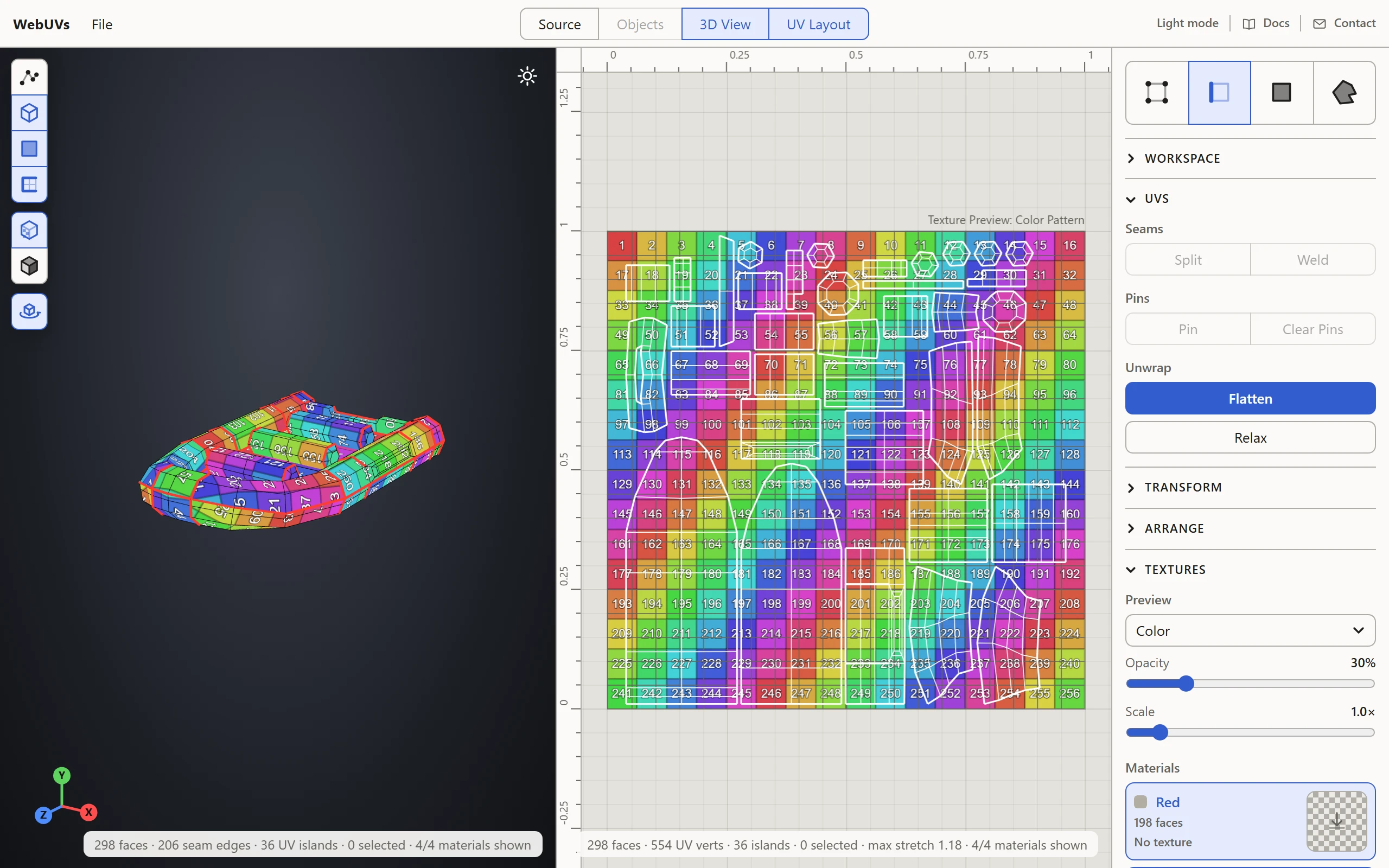Toggle the grid table overlay icon
Screen dimensions: 1389x868
click(29, 184)
